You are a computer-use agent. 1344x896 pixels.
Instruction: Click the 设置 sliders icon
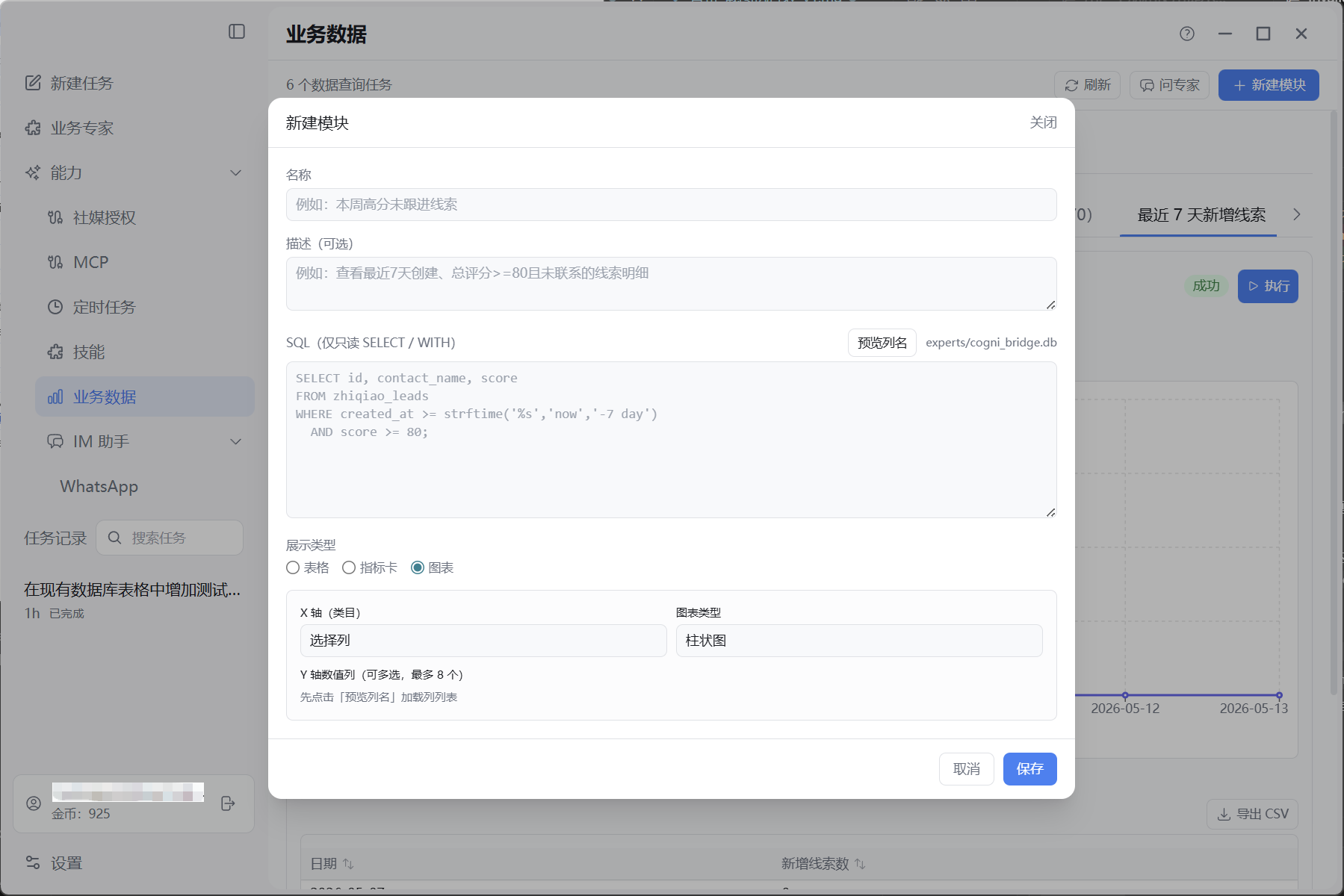pos(33,862)
